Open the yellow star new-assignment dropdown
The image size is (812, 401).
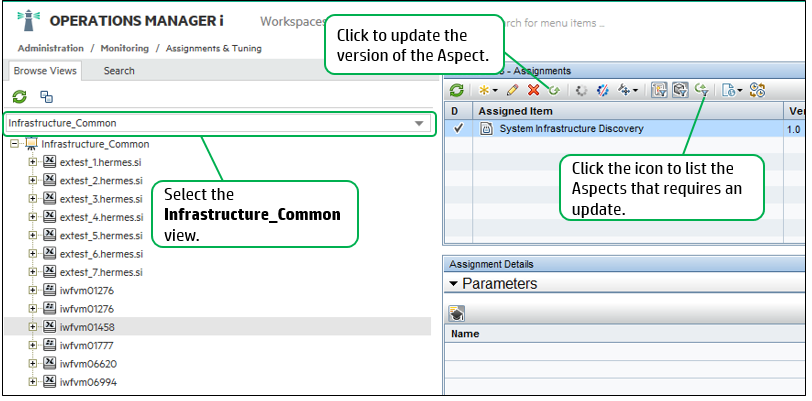point(487,90)
